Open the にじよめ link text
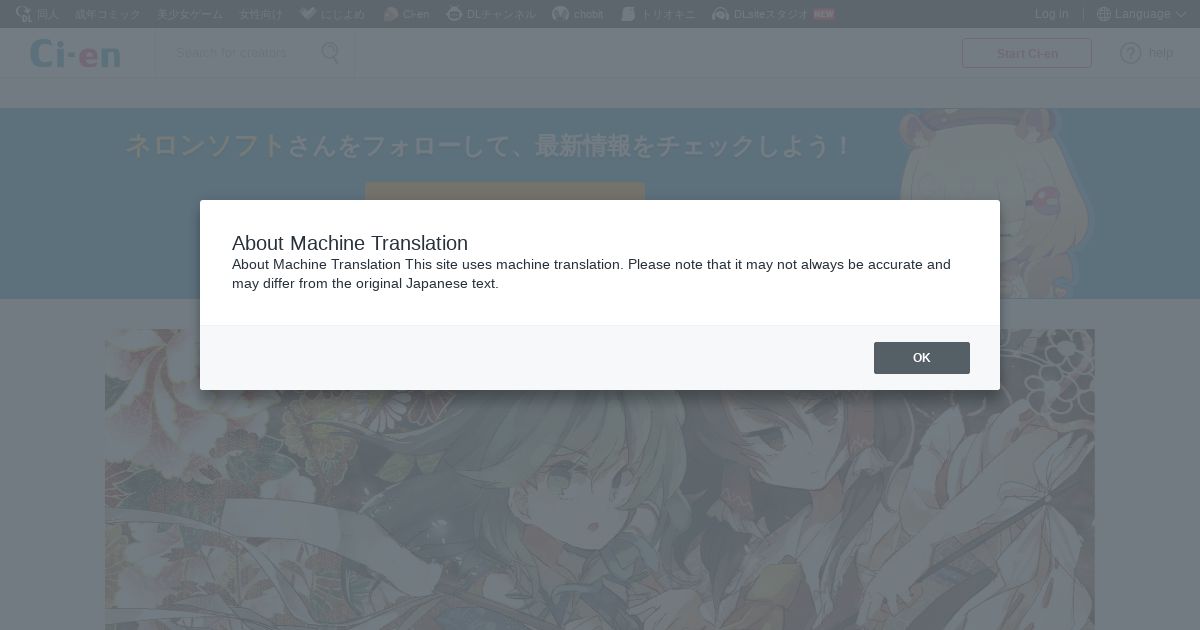Image resolution: width=1200 pixels, height=630 pixels. [x=343, y=14]
